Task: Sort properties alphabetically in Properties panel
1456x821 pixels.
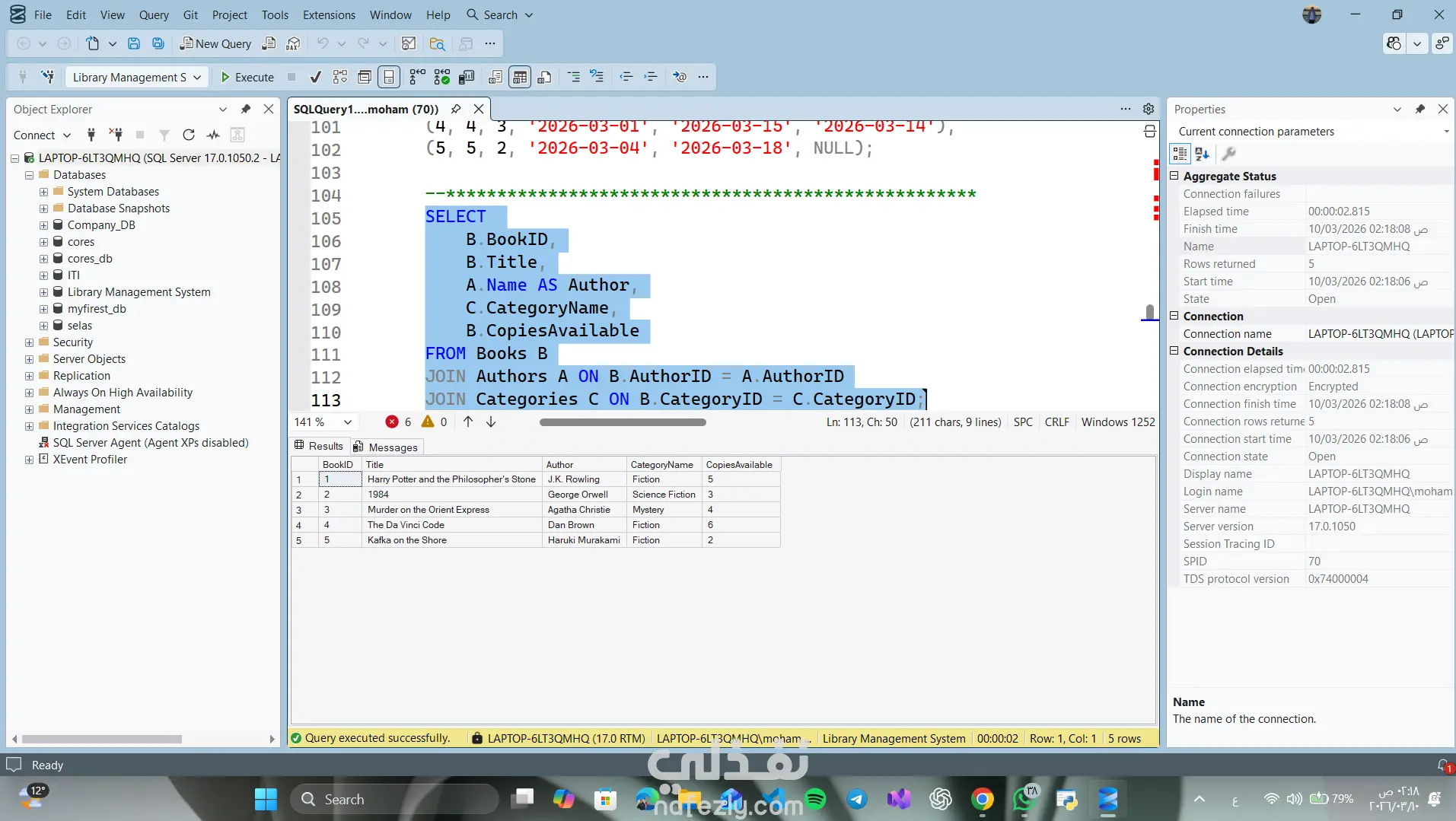Action: [1203, 154]
